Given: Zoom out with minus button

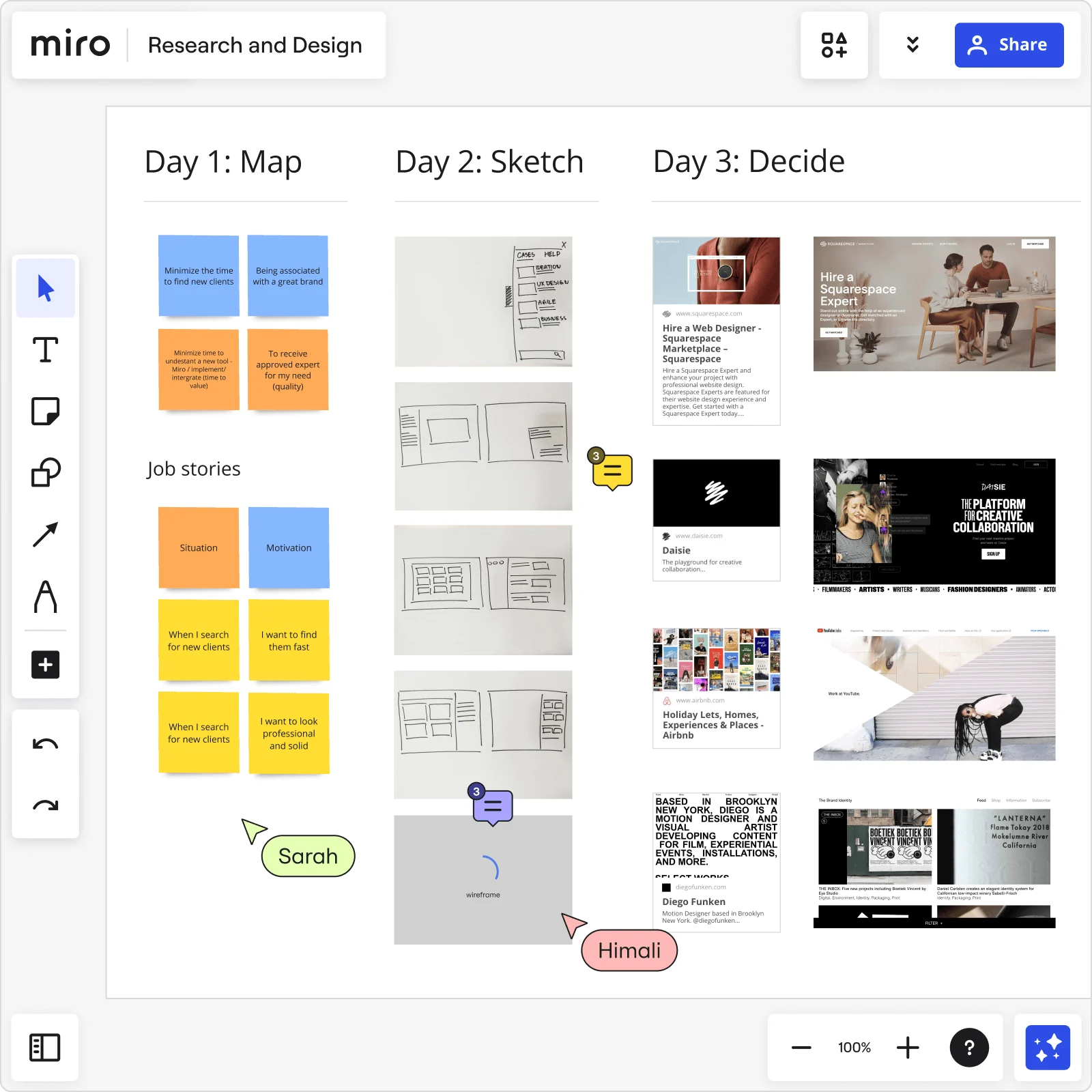Looking at the screenshot, I should 801,1048.
